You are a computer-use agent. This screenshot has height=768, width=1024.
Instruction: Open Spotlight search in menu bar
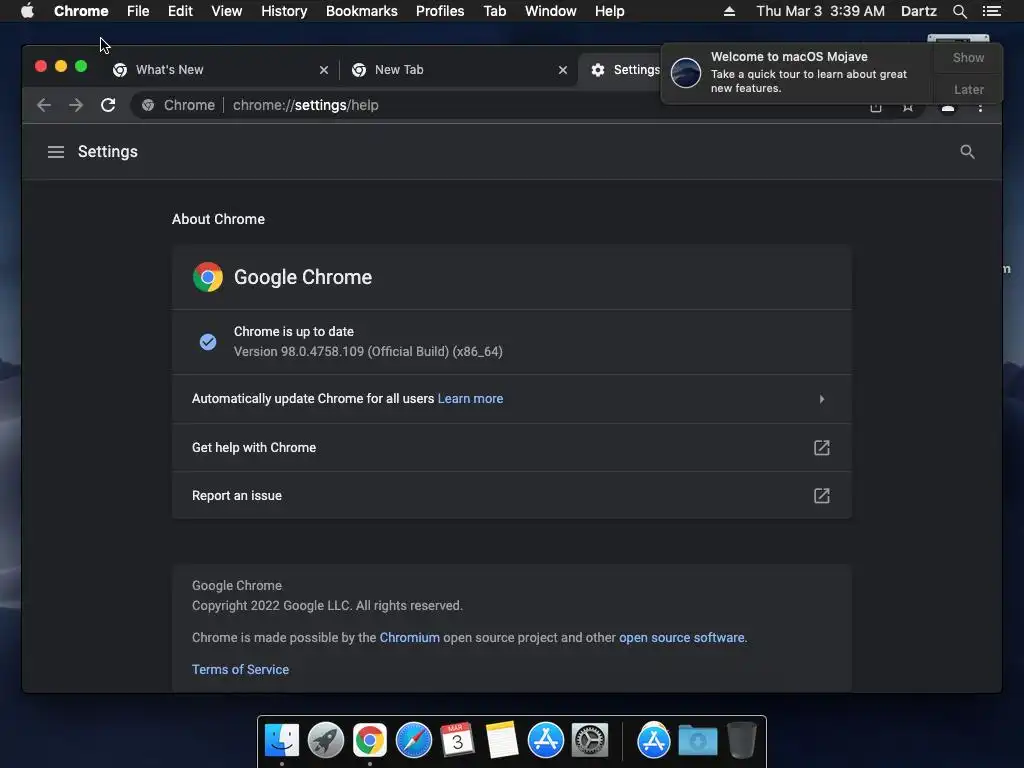tap(959, 11)
